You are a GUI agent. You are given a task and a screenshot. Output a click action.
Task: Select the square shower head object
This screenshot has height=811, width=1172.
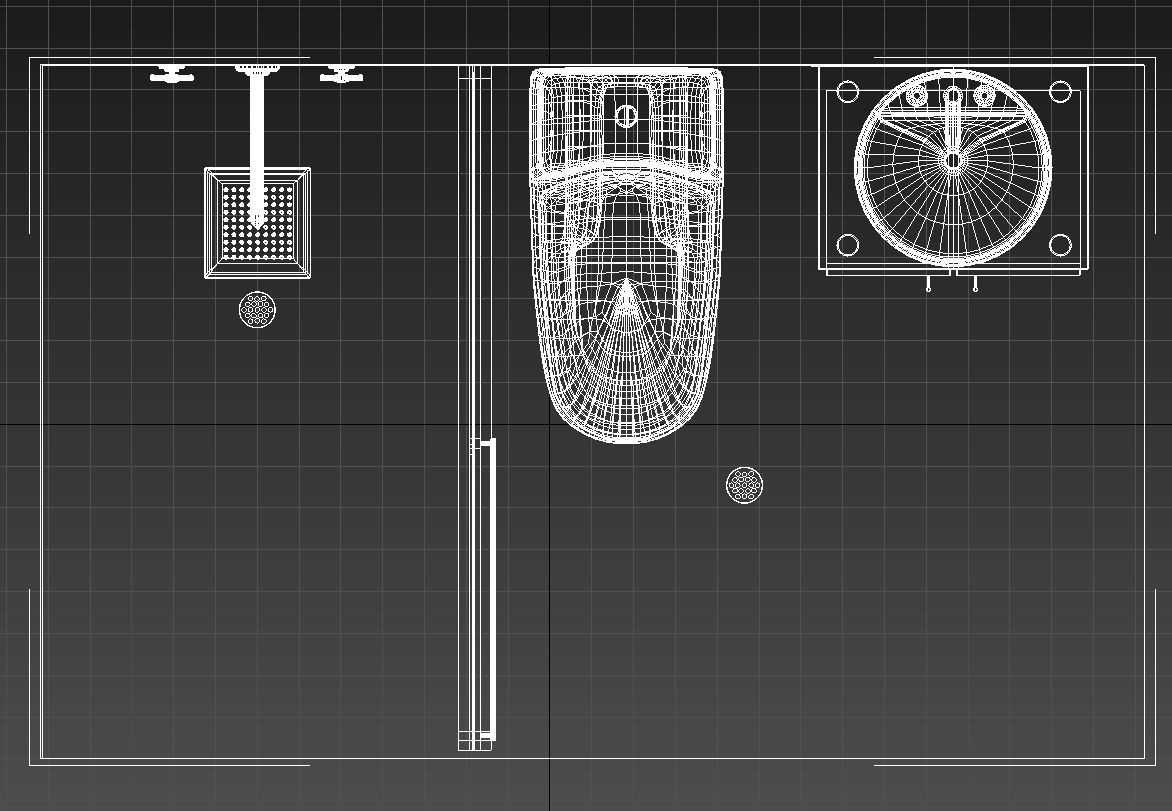257,223
